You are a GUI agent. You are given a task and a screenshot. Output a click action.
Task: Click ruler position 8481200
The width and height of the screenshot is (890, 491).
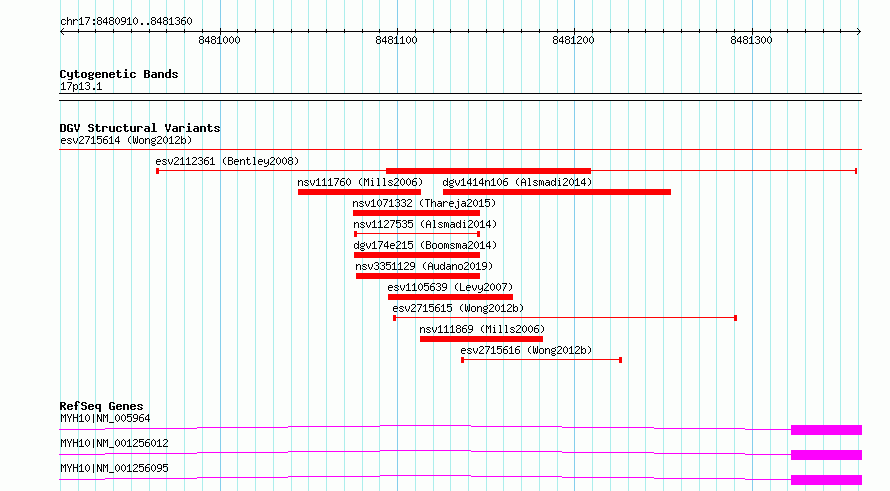(573, 40)
